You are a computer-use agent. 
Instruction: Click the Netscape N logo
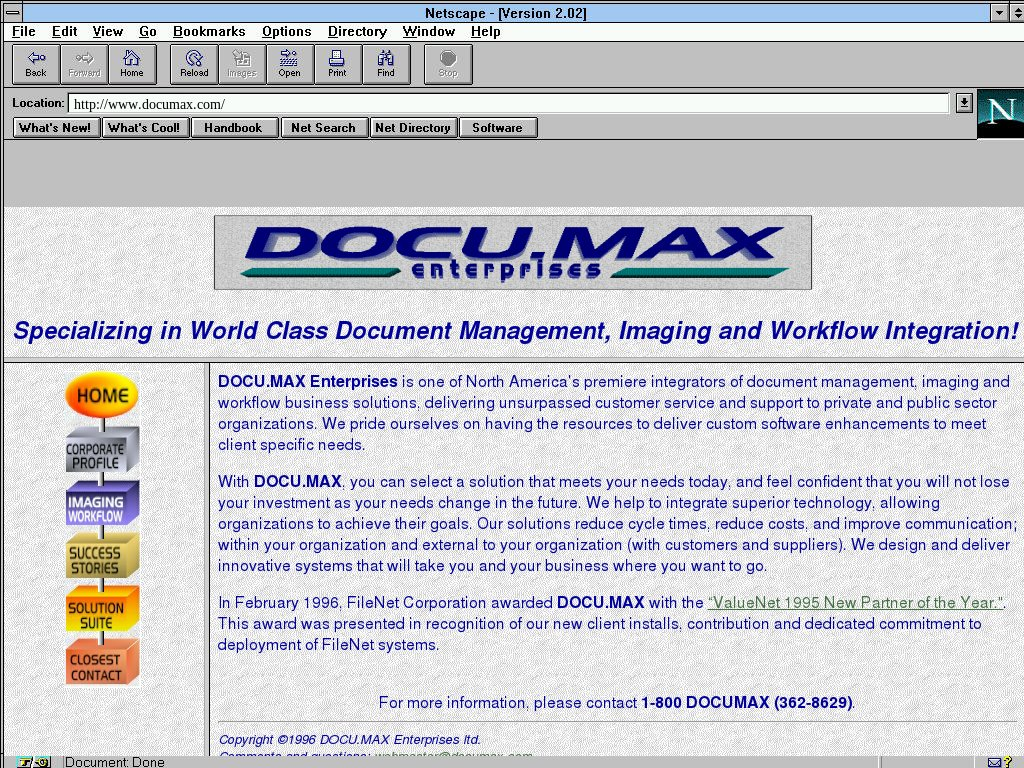[x=999, y=112]
